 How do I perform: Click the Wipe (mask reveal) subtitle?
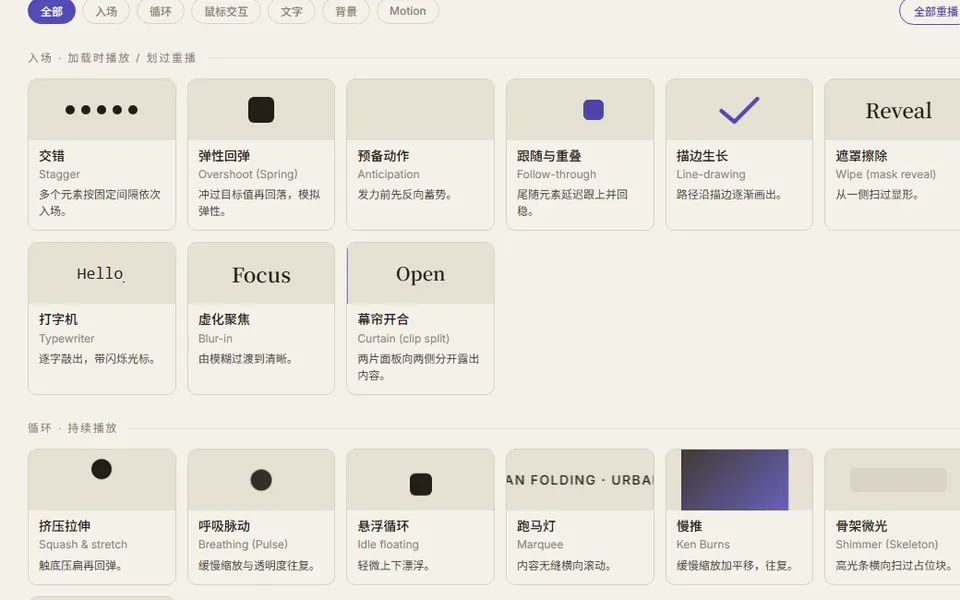pyautogui.click(x=885, y=174)
